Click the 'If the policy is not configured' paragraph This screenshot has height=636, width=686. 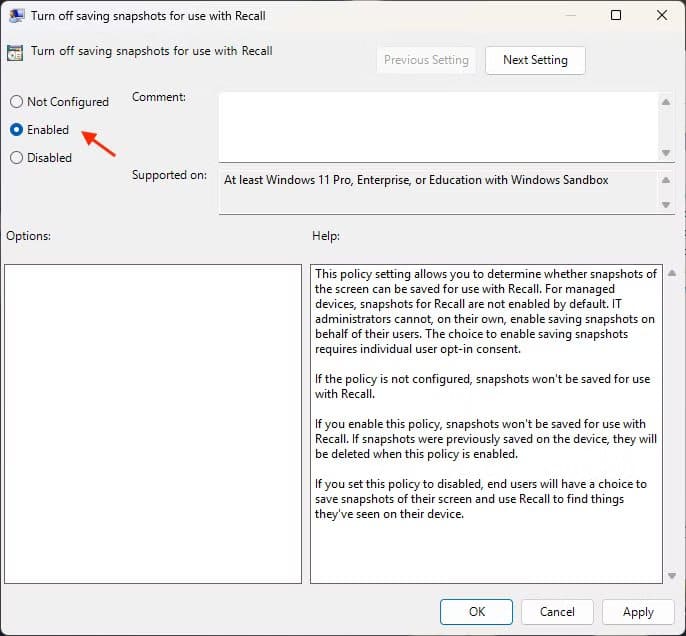[483, 386]
